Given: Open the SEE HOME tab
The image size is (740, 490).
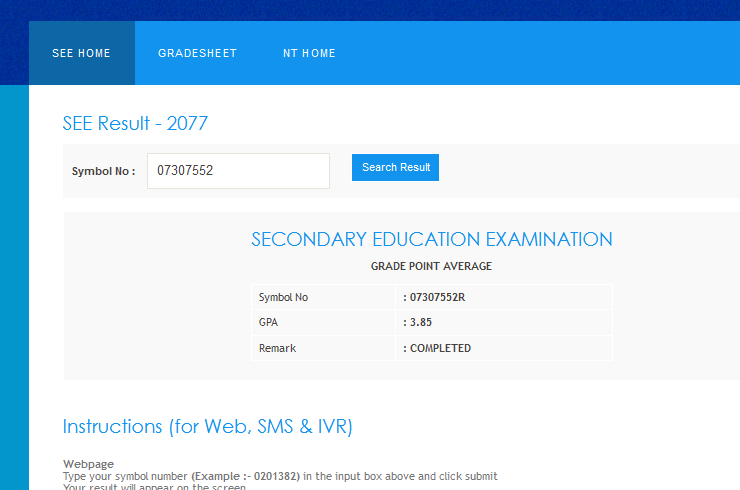Looking at the screenshot, I should tap(81, 53).
